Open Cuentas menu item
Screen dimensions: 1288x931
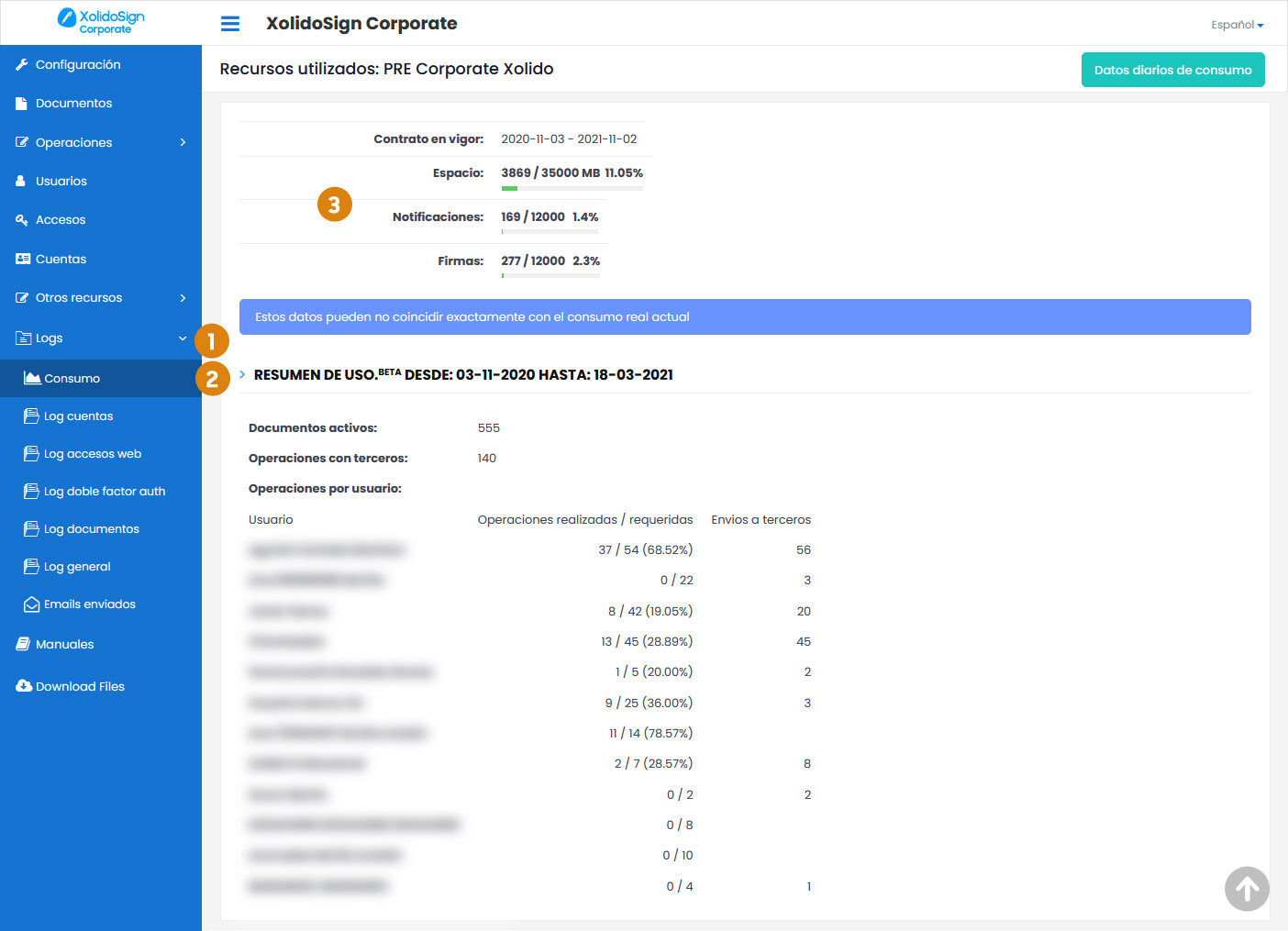pyautogui.click(x=101, y=259)
